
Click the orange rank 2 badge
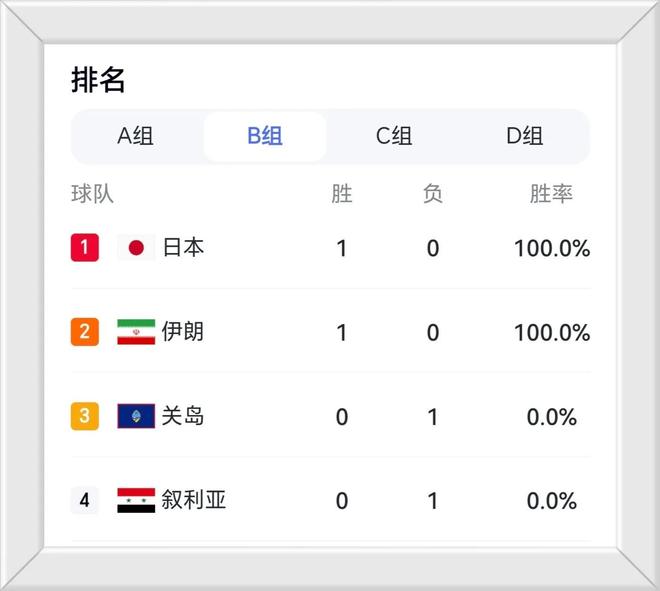85,332
